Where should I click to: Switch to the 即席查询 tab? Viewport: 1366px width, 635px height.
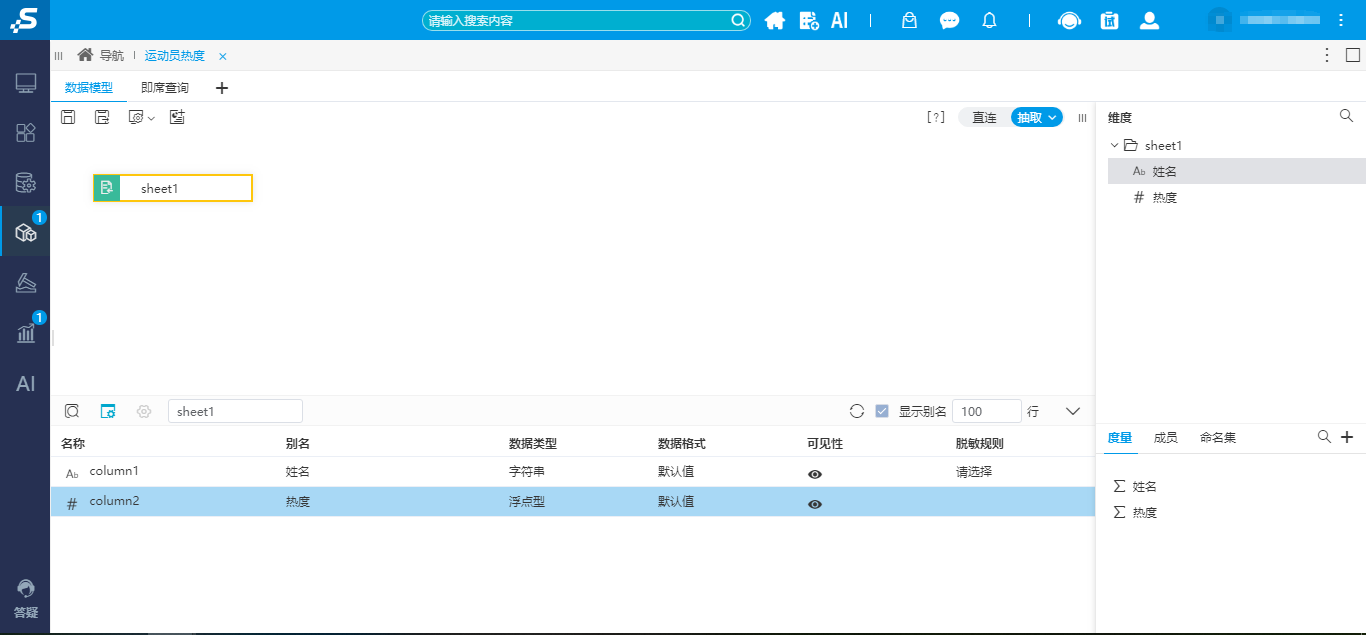pyautogui.click(x=165, y=88)
